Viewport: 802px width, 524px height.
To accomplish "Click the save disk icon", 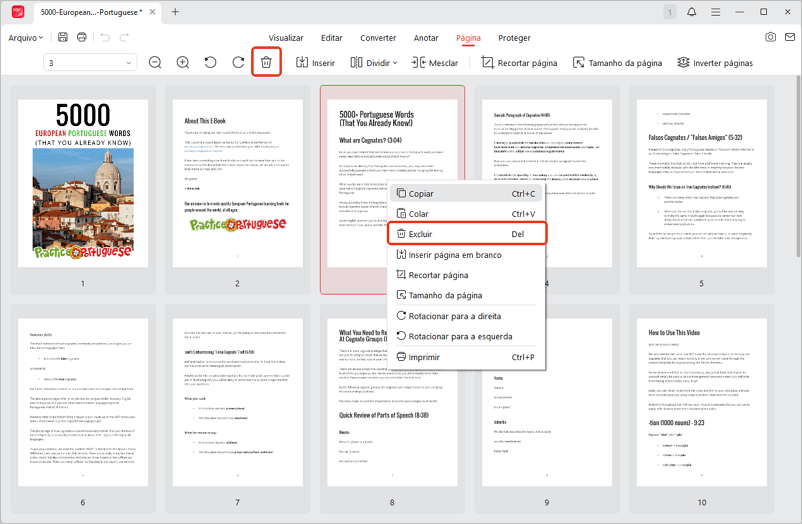I will point(62,37).
